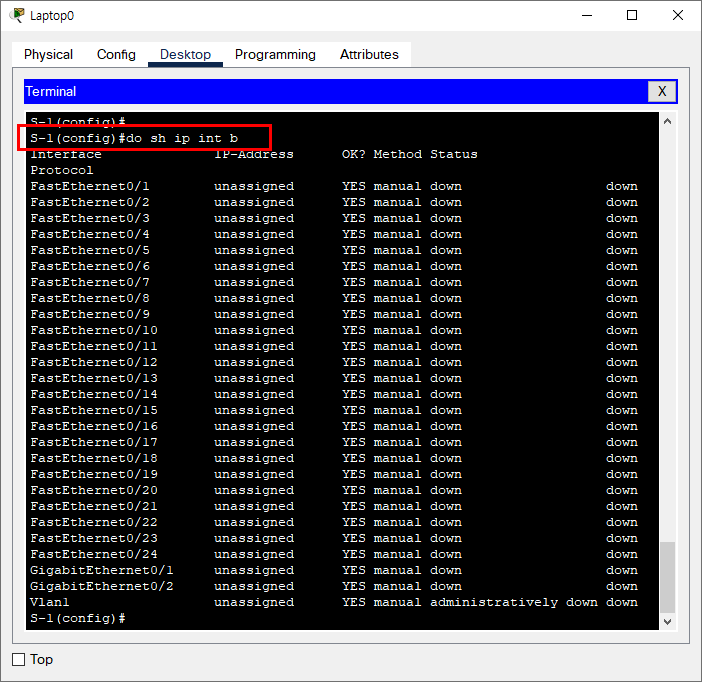
Task: Click the IP-Address column header
Action: 254,154
